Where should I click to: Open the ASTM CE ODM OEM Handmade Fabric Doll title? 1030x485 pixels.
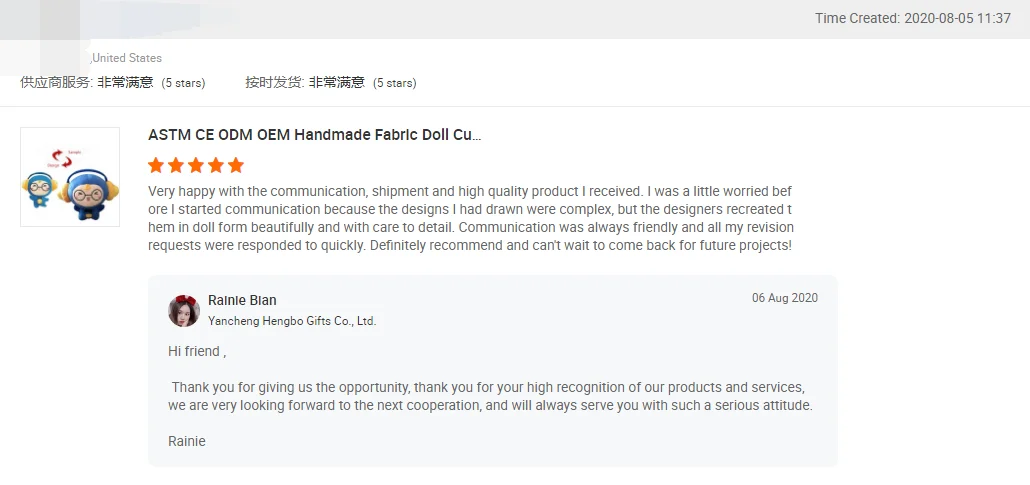(x=314, y=135)
